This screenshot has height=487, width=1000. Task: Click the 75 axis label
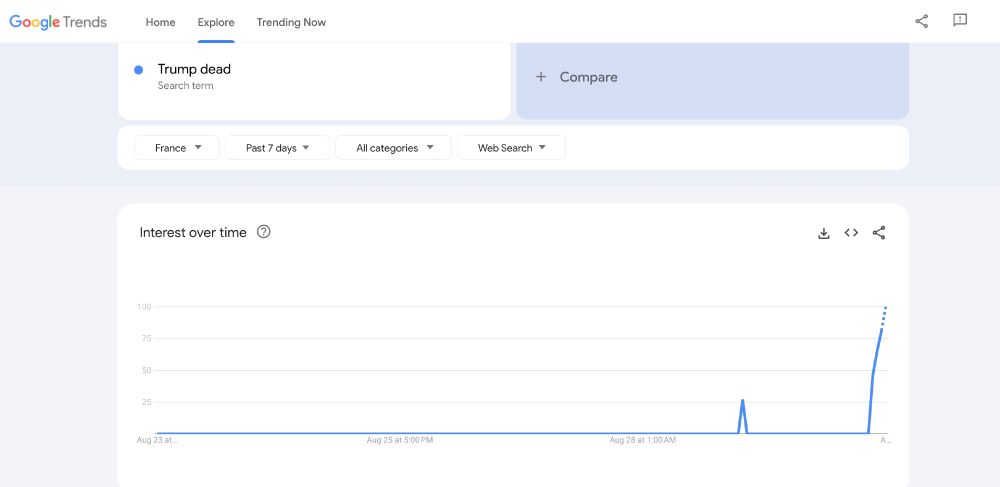[x=146, y=338]
